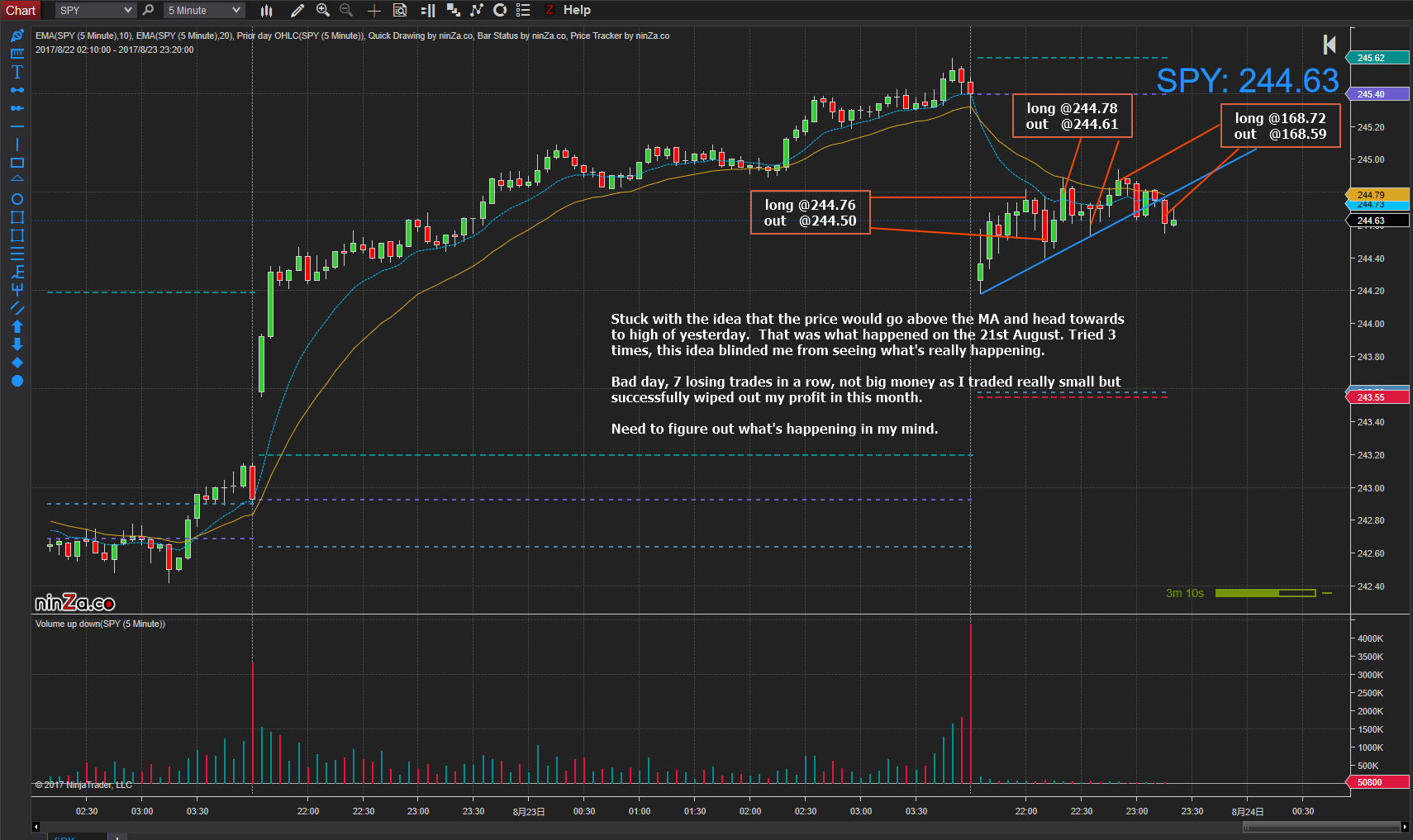This screenshot has width=1413, height=840.
Task: Click the 244.63 current price marker
Action: tap(1377, 221)
